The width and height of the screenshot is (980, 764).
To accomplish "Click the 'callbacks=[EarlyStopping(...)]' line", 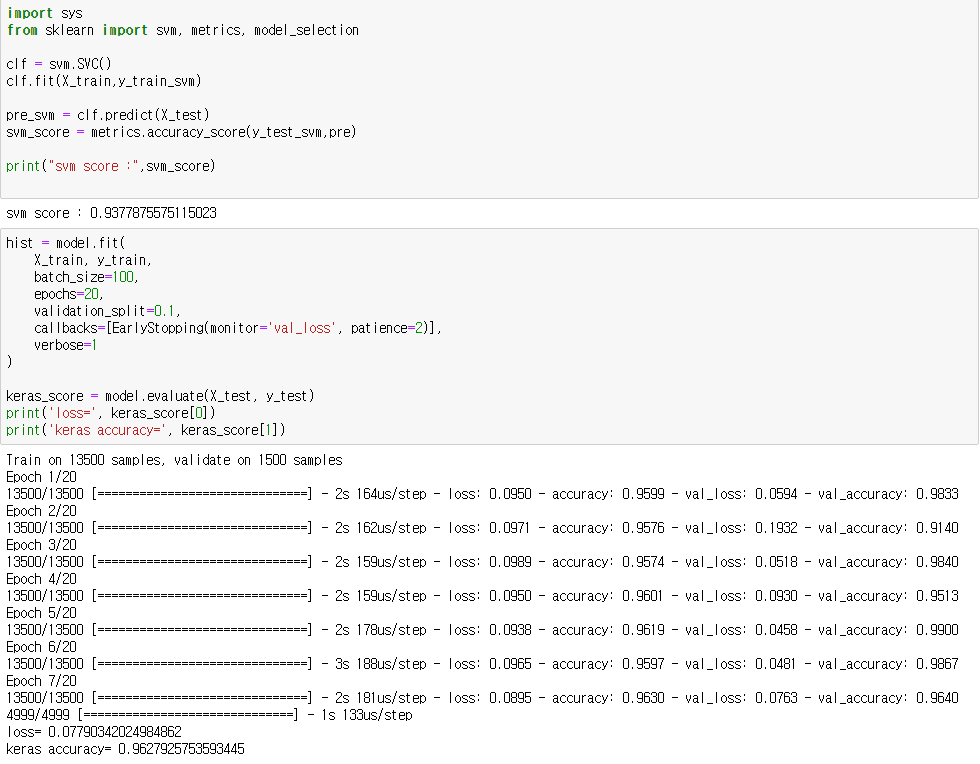I will coord(238,328).
